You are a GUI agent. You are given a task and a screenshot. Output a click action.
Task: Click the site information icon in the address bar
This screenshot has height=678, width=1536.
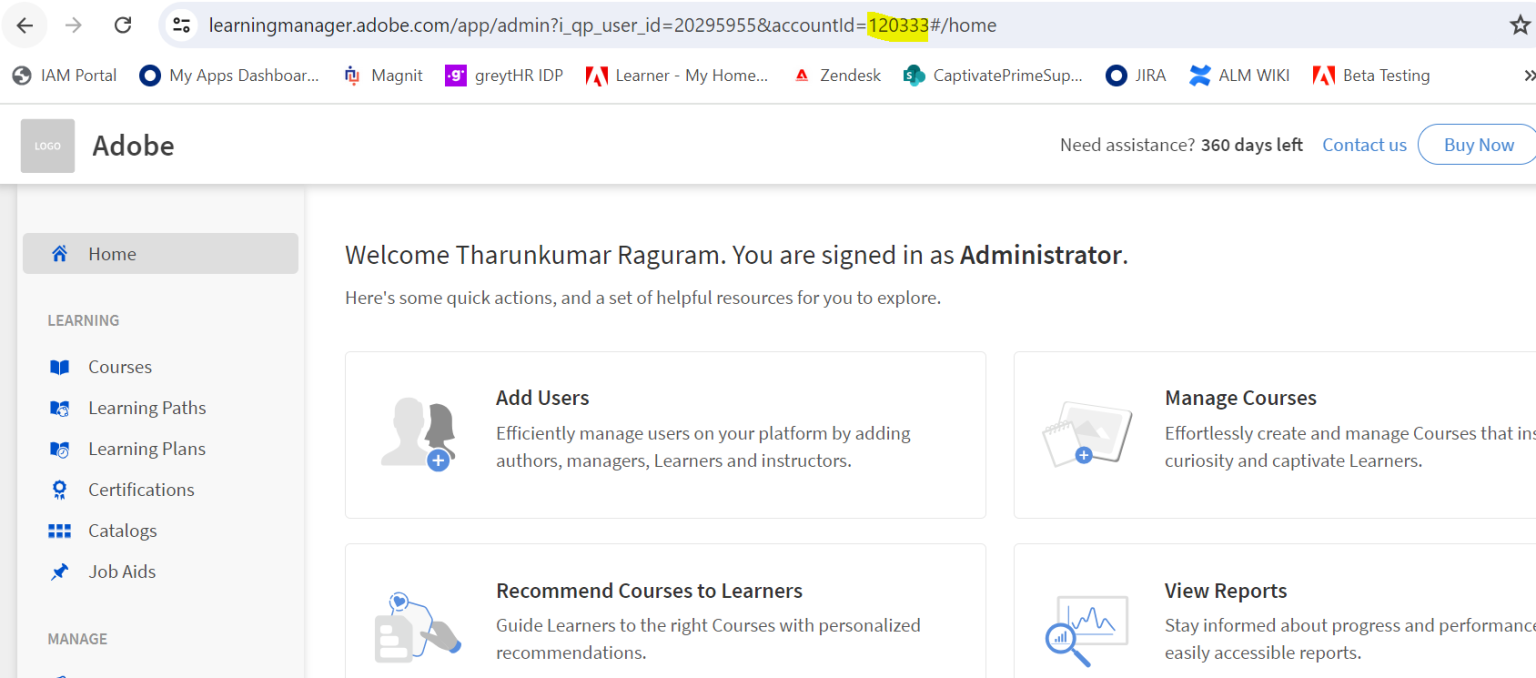coord(181,25)
